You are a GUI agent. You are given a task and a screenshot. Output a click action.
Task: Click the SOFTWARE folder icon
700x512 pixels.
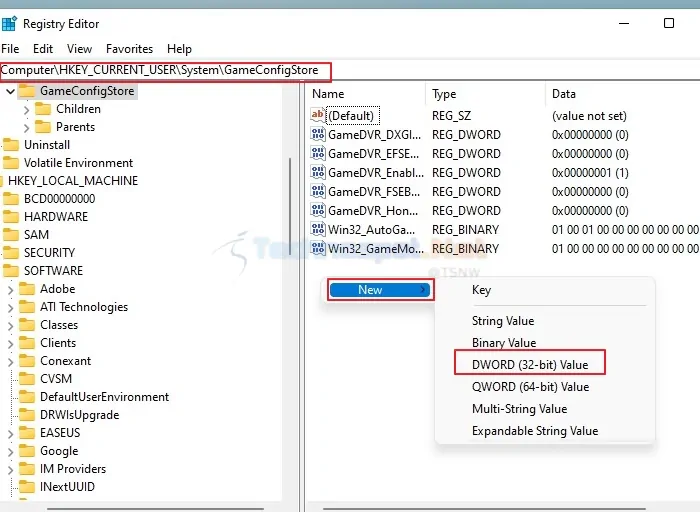pos(11,271)
